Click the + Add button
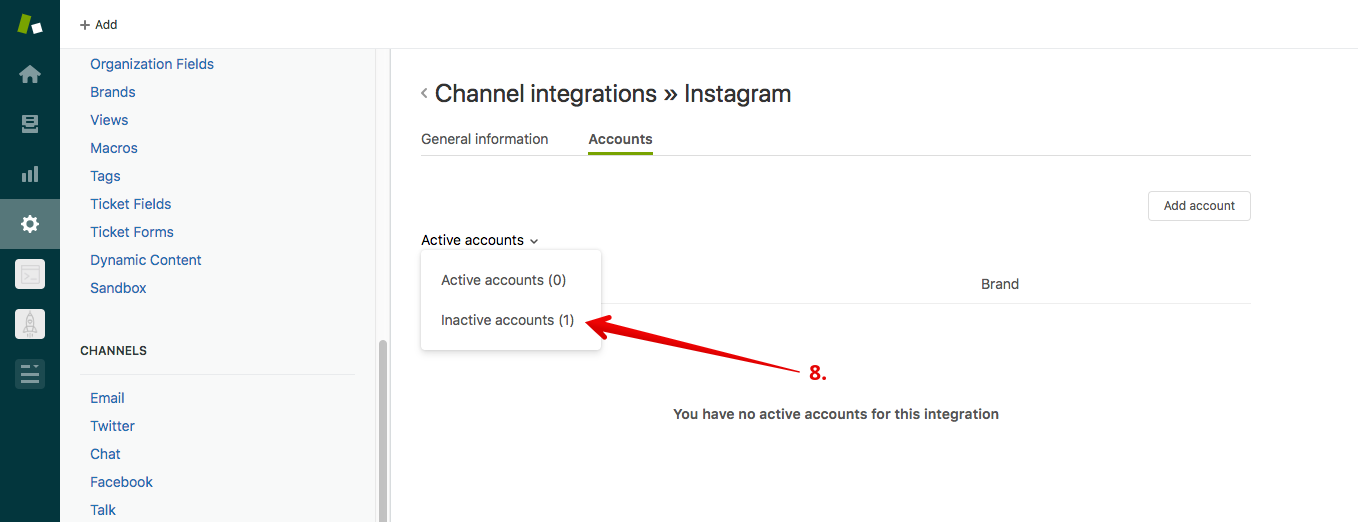Viewport: 1358px width, 522px height. (98, 24)
